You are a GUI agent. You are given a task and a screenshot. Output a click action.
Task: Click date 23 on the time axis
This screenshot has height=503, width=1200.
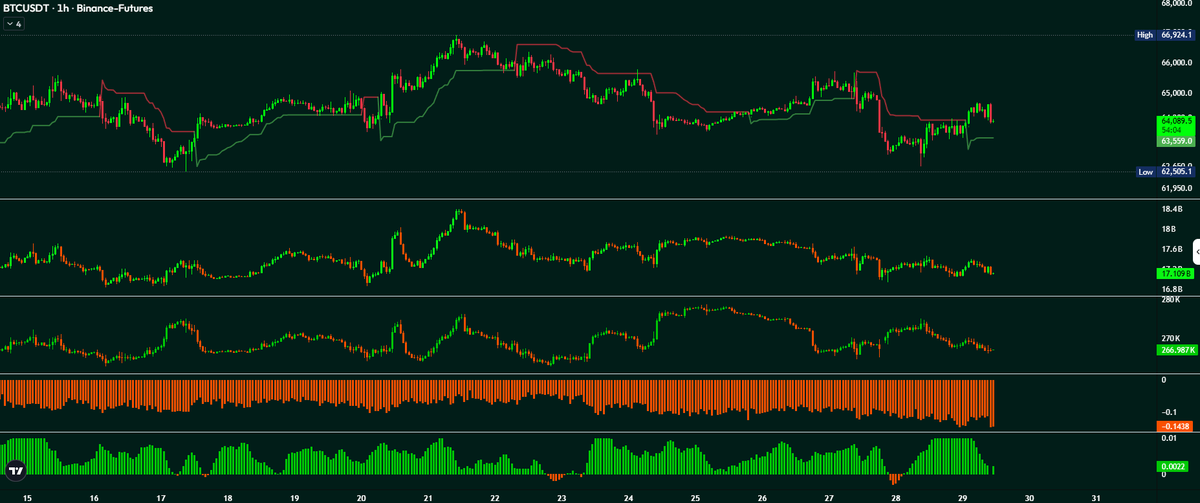(562, 496)
